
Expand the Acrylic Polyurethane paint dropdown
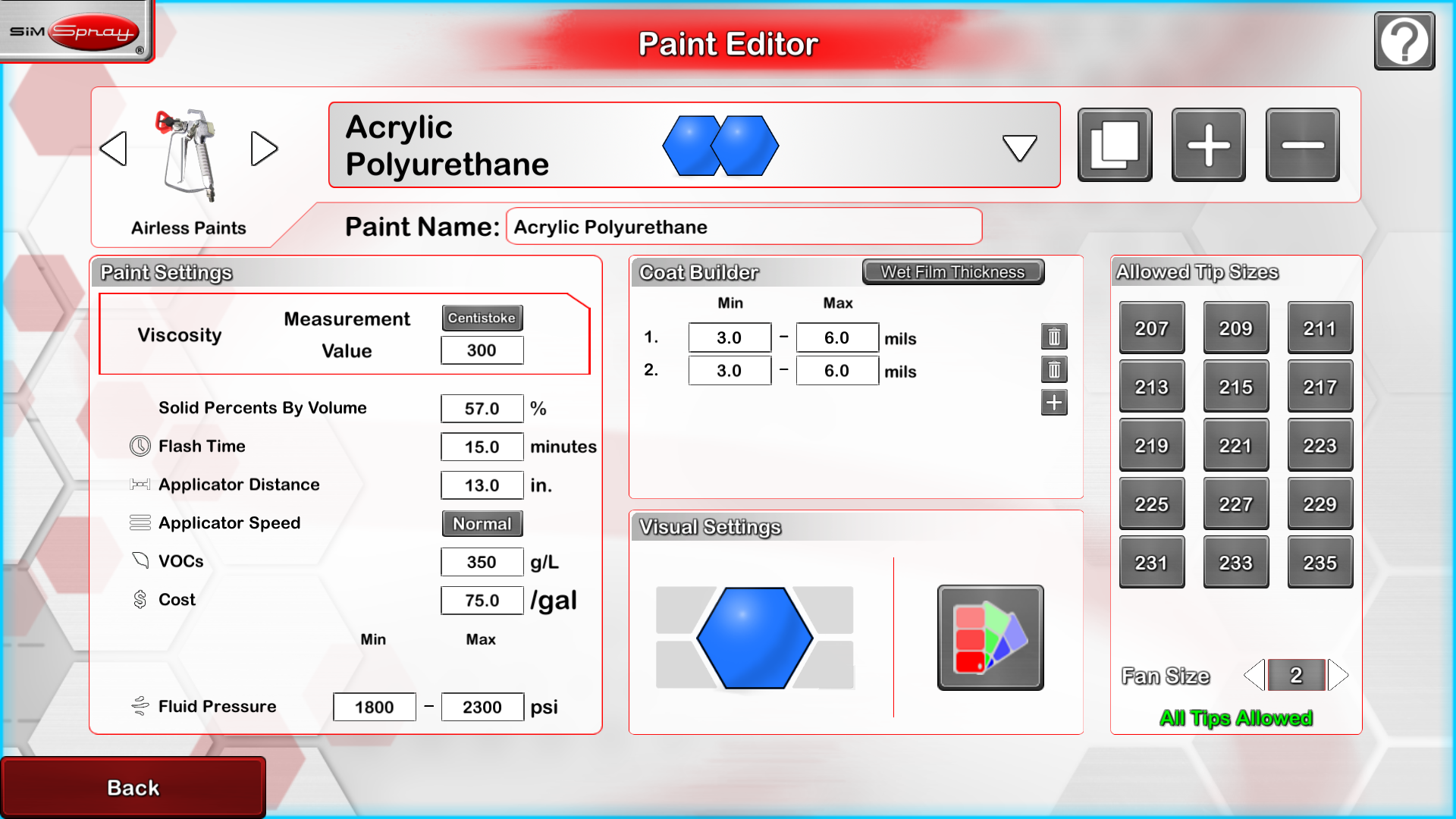1019,147
